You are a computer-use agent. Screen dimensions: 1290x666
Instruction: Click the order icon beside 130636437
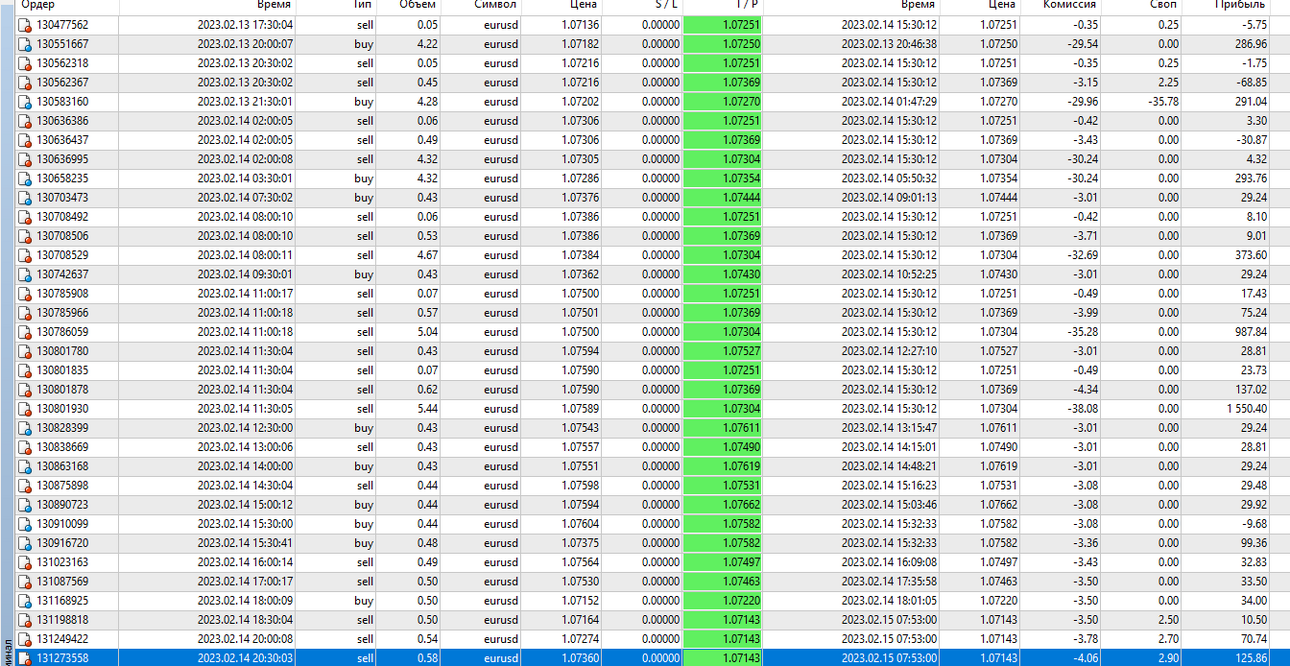point(26,140)
